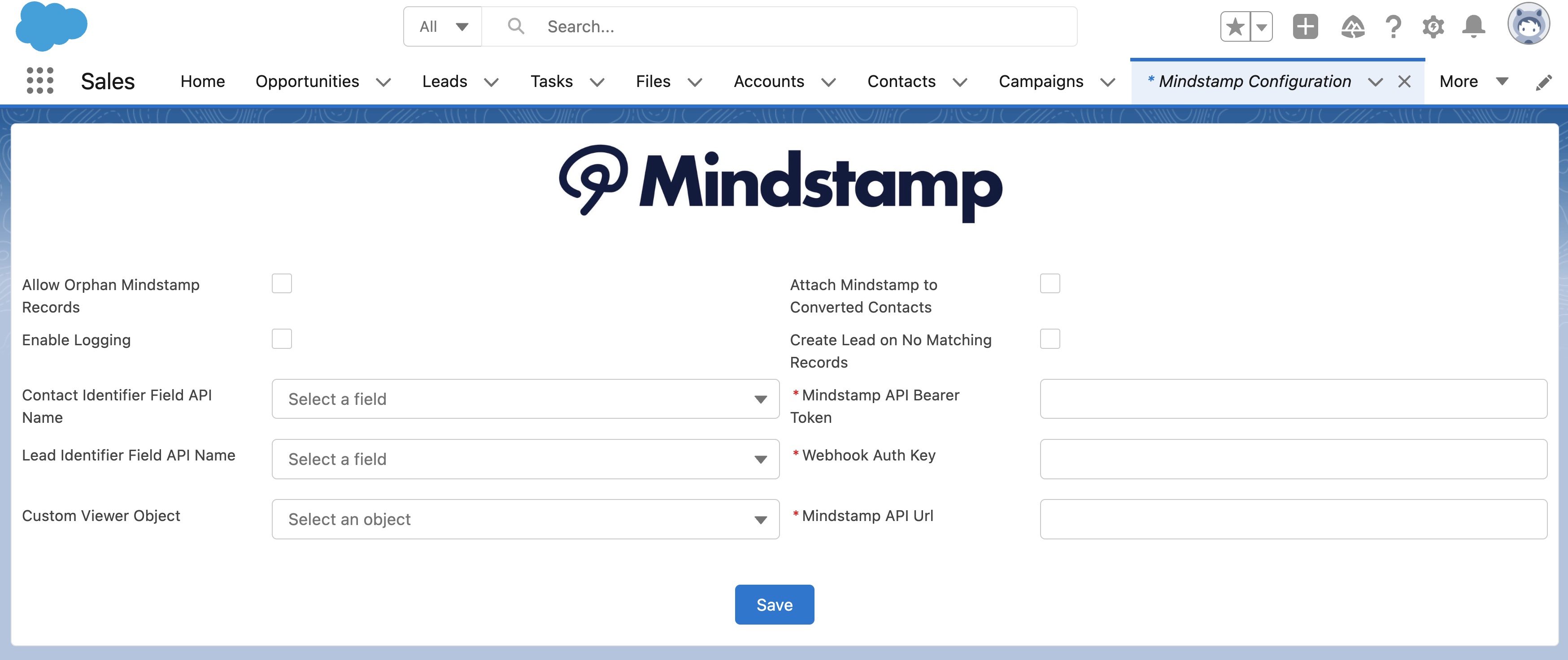Image resolution: width=1568 pixels, height=660 pixels.
Task: Click the search magnifier icon
Action: 516,26
